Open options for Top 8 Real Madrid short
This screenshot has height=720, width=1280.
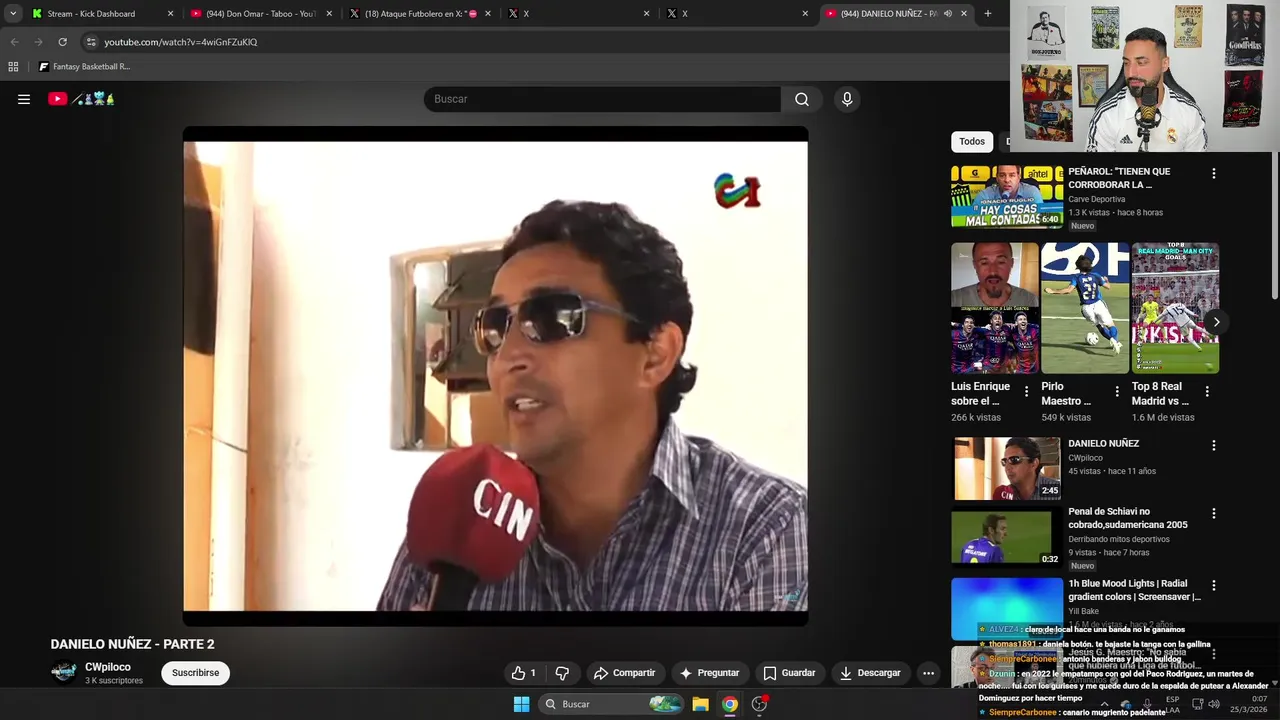click(x=1207, y=392)
